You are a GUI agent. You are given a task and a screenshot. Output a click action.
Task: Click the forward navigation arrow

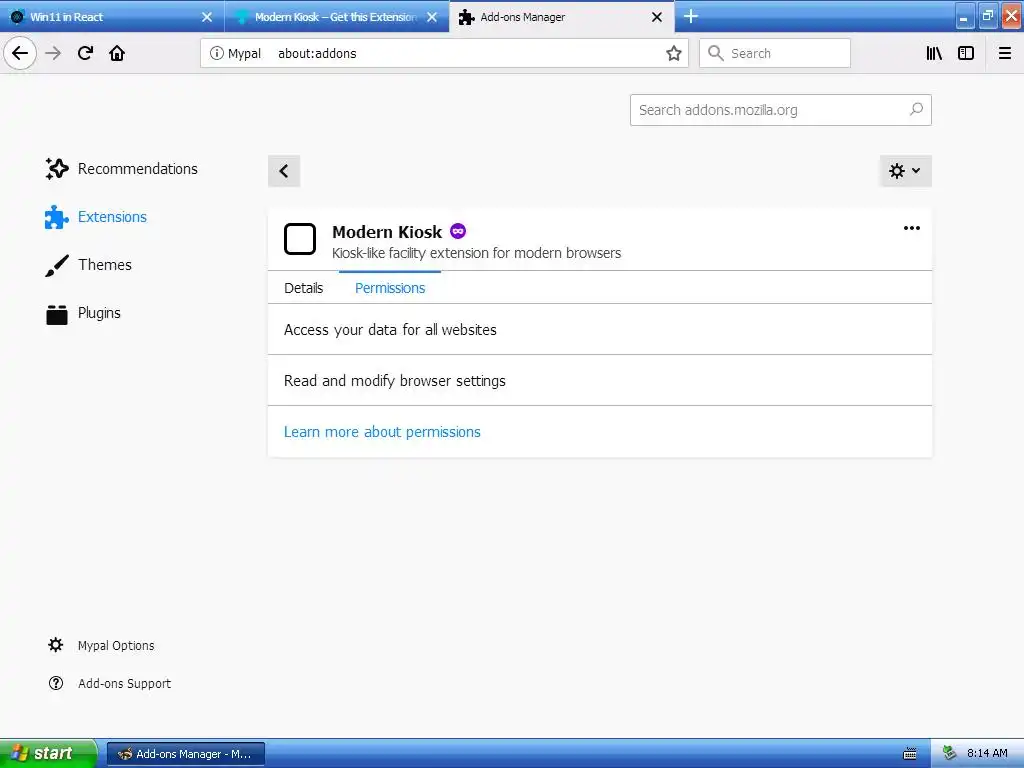click(53, 53)
